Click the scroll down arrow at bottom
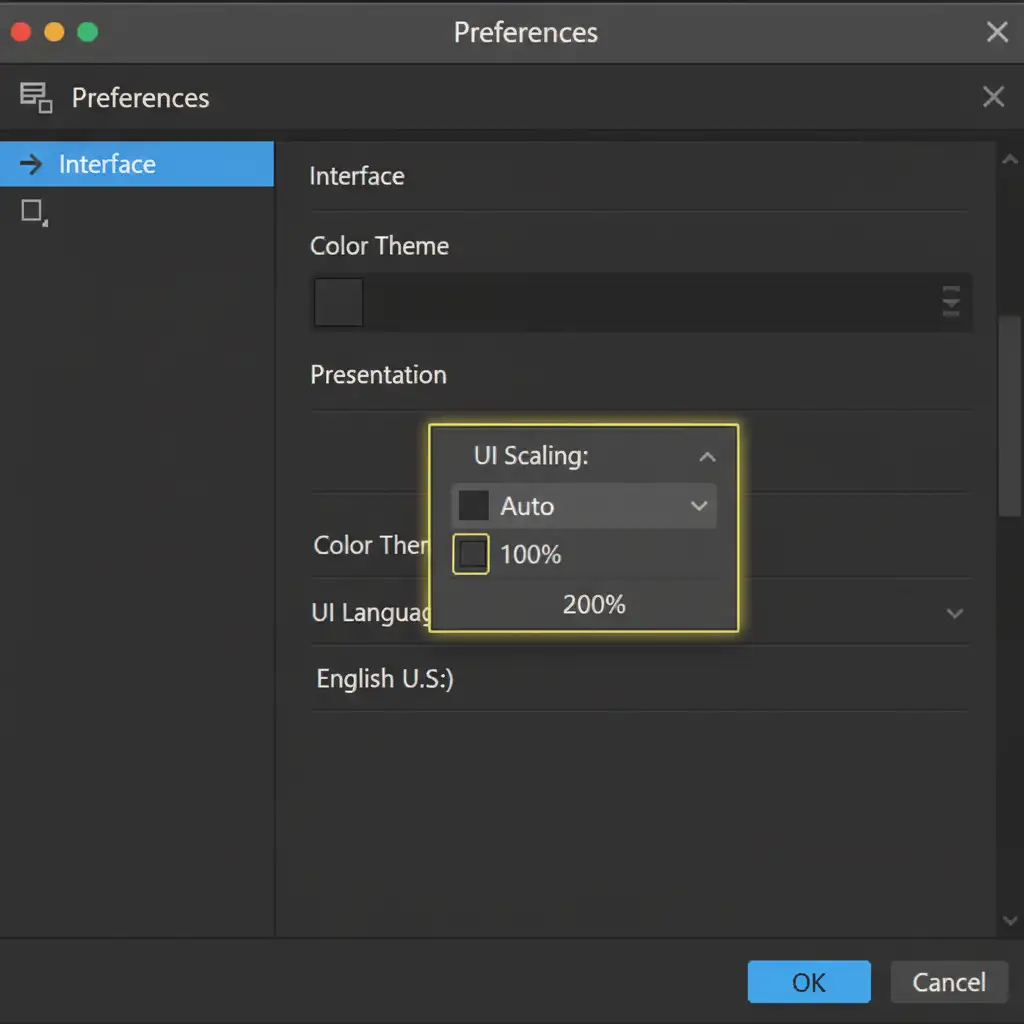Viewport: 1024px width, 1024px height. coord(1009,921)
